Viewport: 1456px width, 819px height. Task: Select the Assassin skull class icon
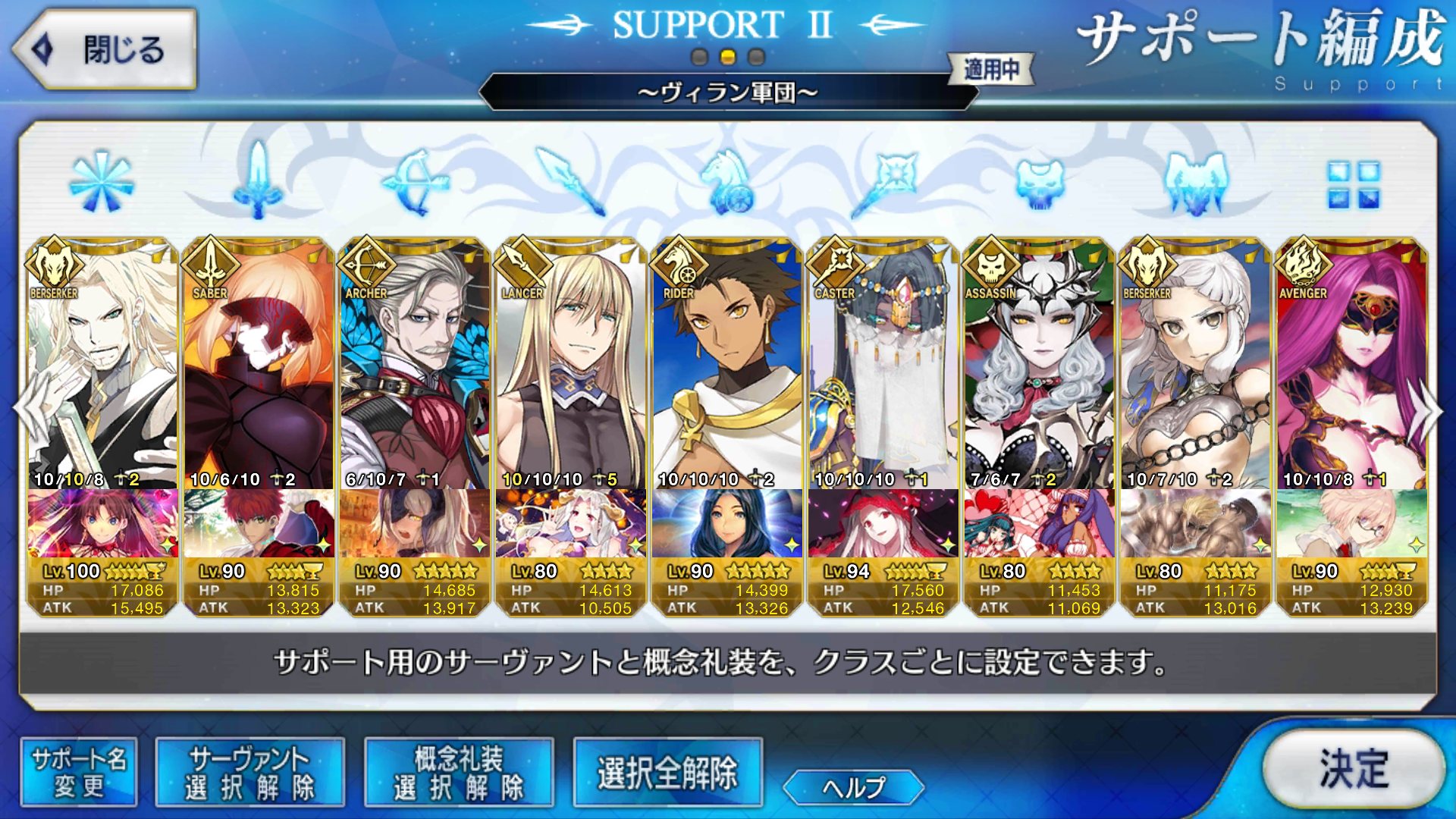[x=1040, y=184]
